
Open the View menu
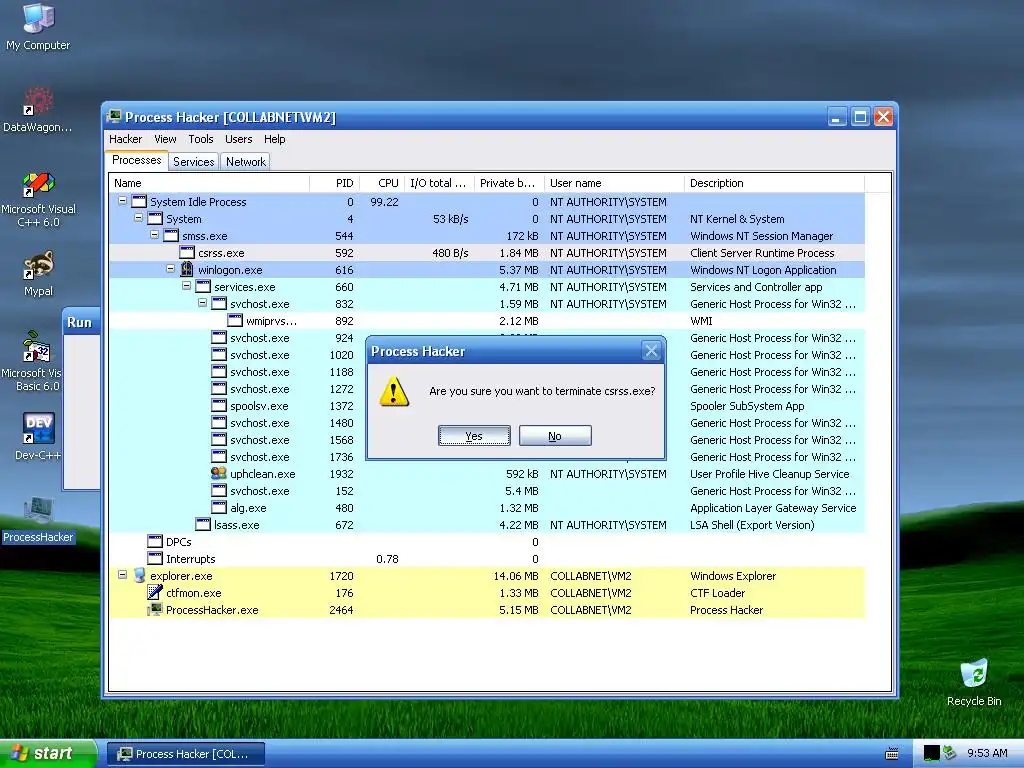[x=165, y=139]
